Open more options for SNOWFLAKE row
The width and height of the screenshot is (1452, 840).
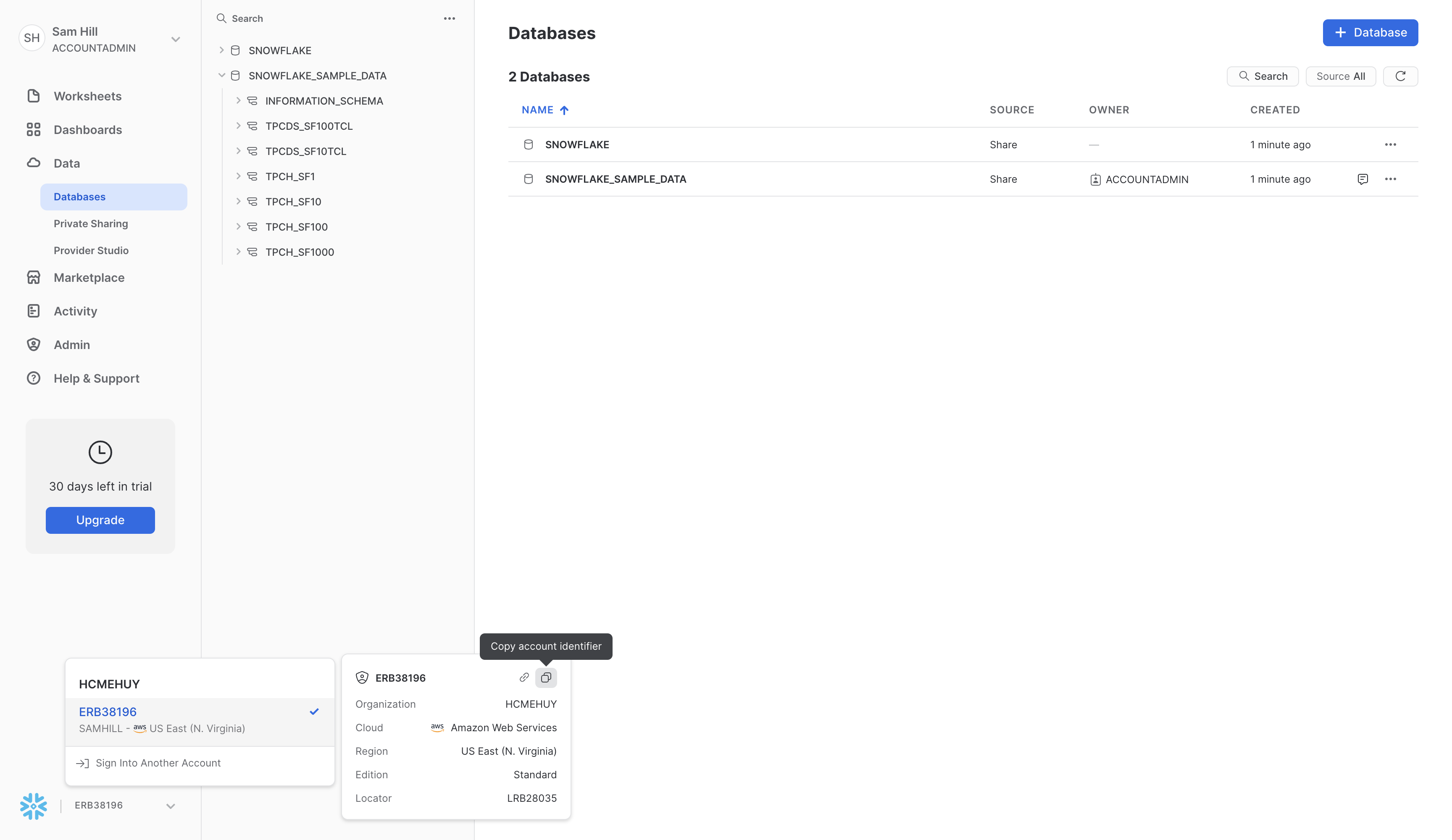(x=1390, y=144)
